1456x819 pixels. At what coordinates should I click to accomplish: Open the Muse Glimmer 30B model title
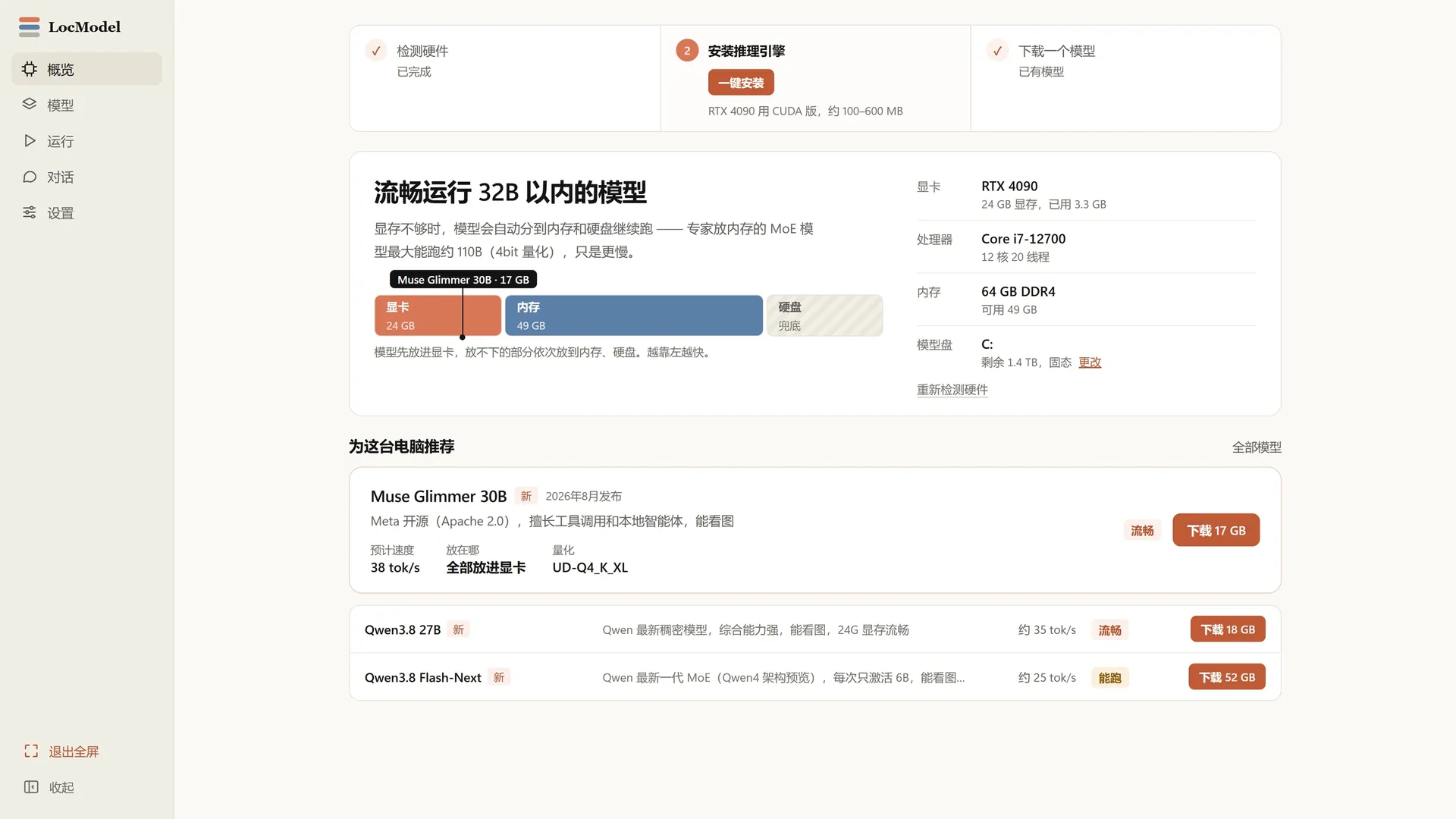(438, 497)
